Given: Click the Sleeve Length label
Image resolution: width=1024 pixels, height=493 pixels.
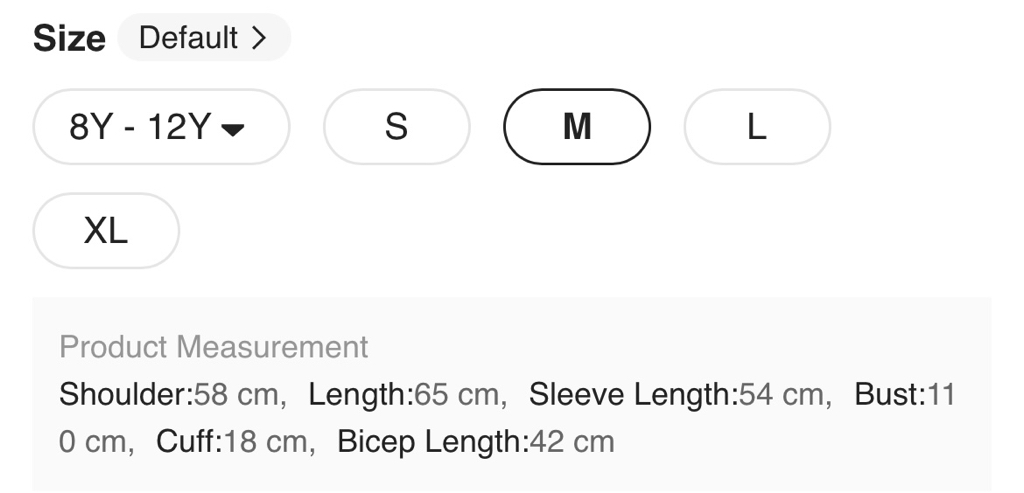Looking at the screenshot, I should 631,395.
